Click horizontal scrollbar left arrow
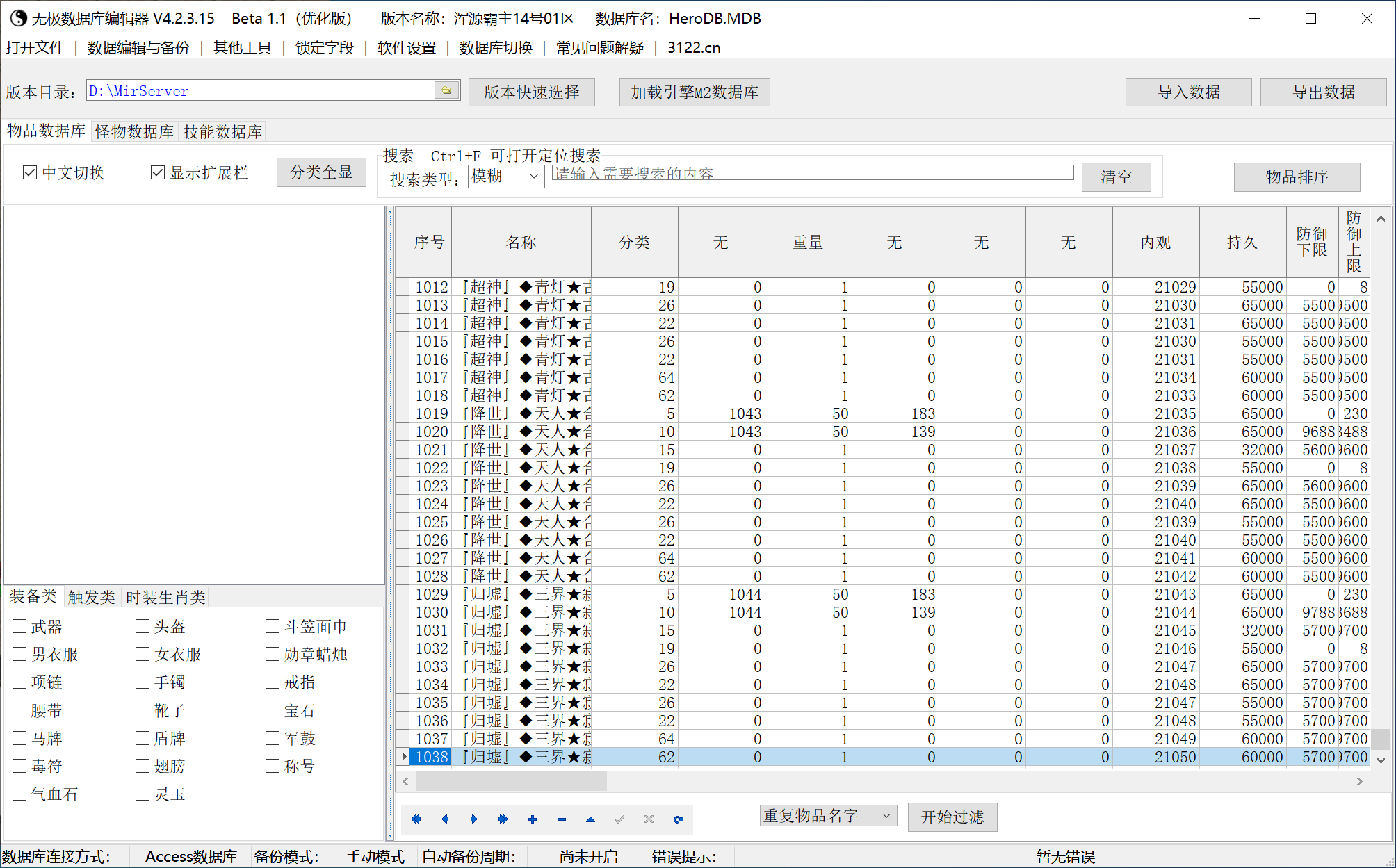Image resolution: width=1396 pixels, height=868 pixels. pyautogui.click(x=406, y=782)
